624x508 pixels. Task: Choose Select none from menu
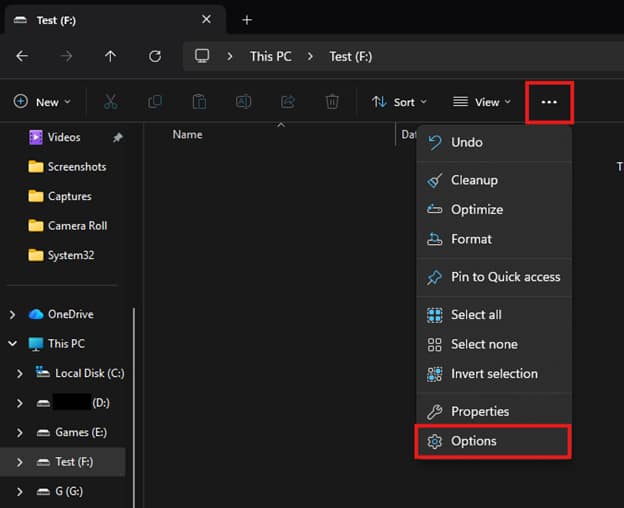[493, 344]
